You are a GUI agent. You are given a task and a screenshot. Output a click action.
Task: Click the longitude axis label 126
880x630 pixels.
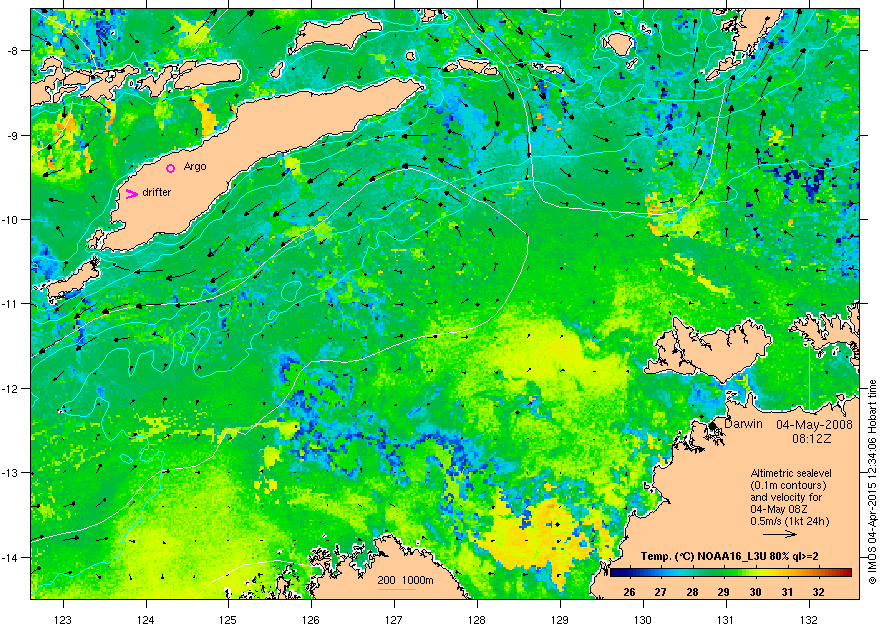click(311, 620)
